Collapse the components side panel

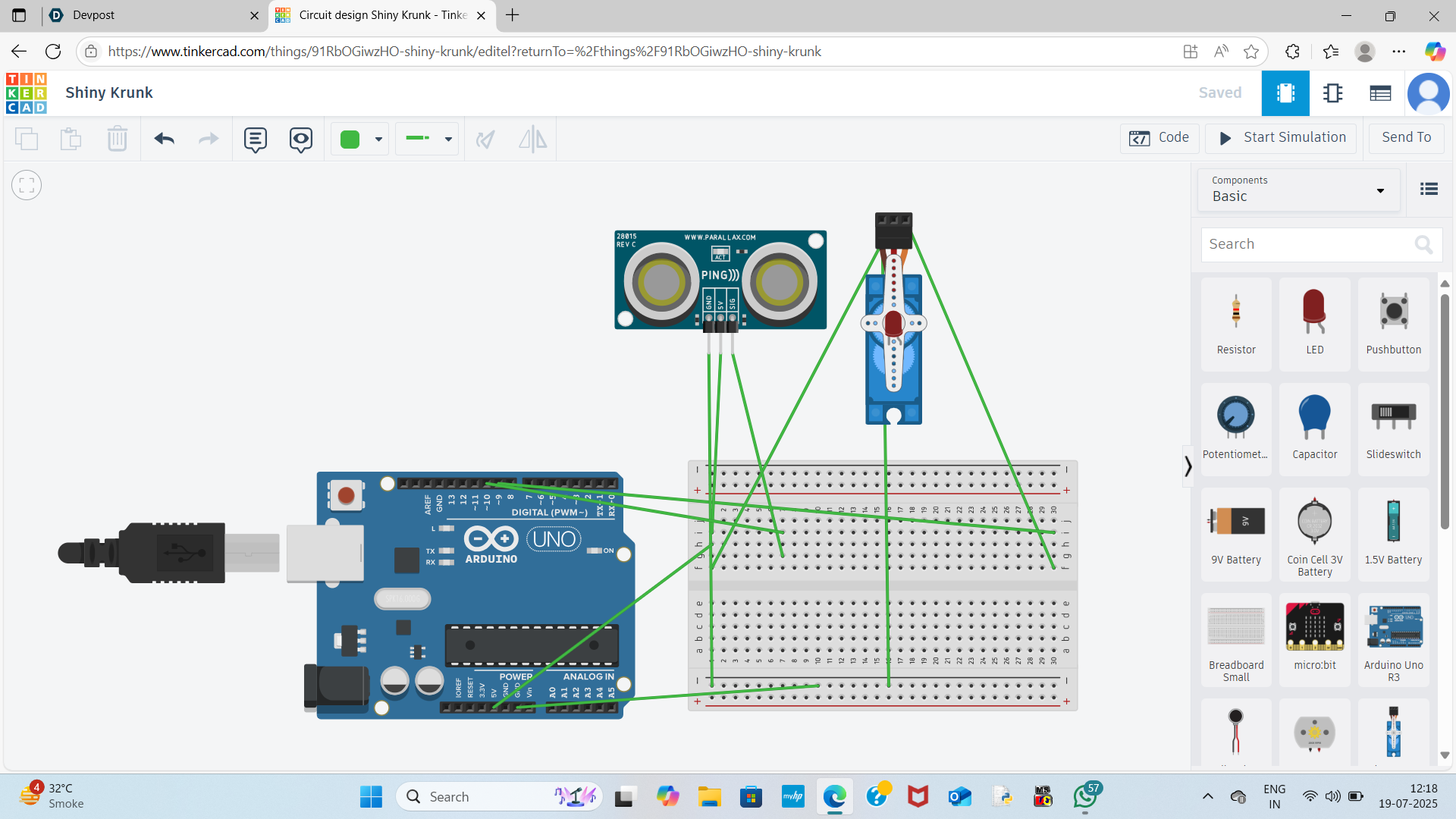point(1188,466)
